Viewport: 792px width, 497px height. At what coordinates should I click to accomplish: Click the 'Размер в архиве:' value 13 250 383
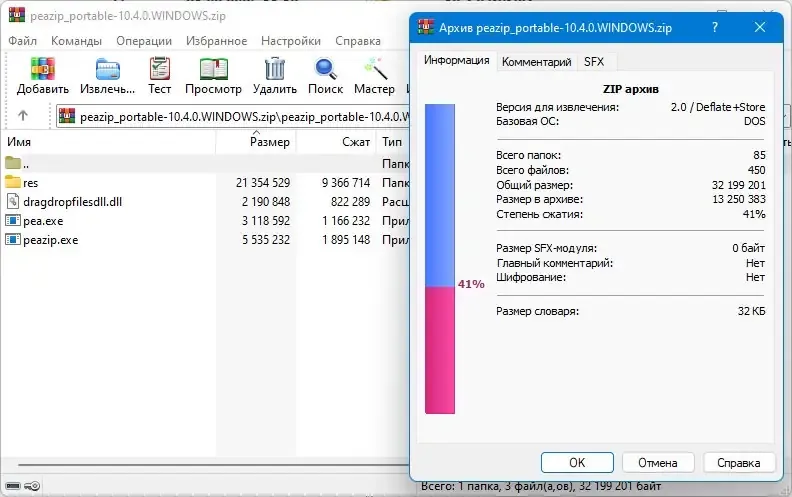pyautogui.click(x=738, y=199)
